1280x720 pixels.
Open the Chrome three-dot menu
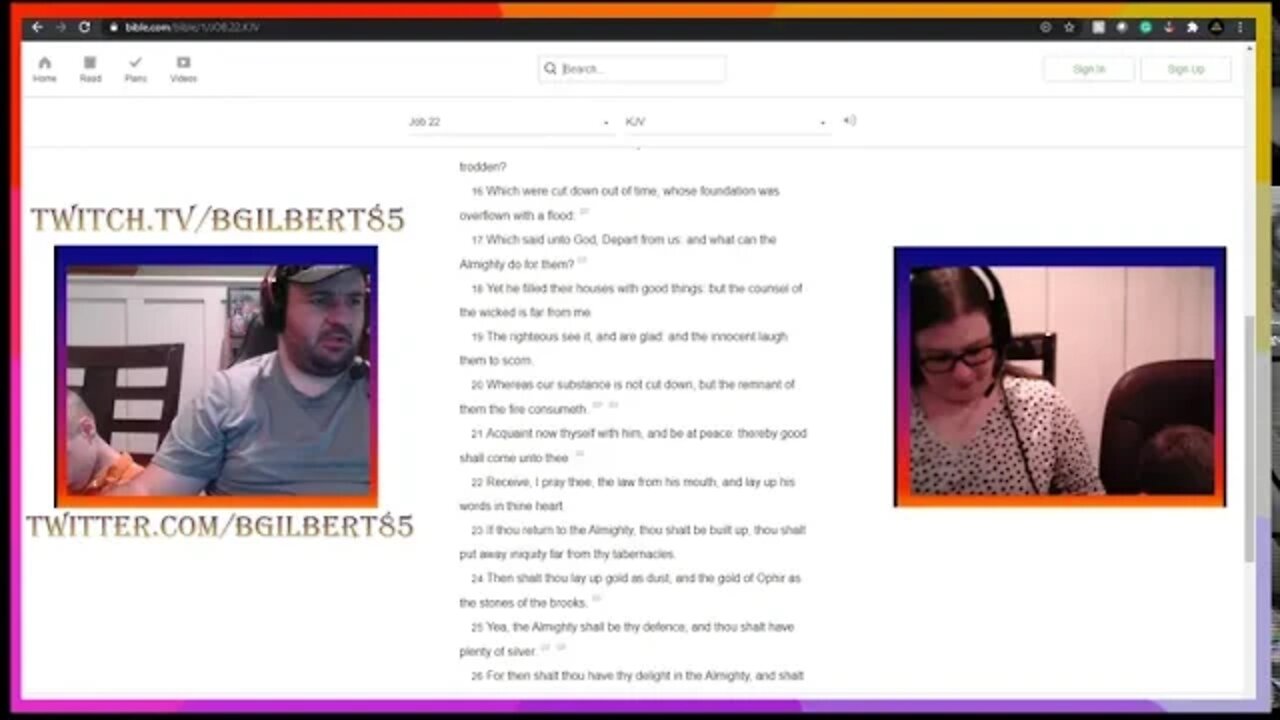1240,27
